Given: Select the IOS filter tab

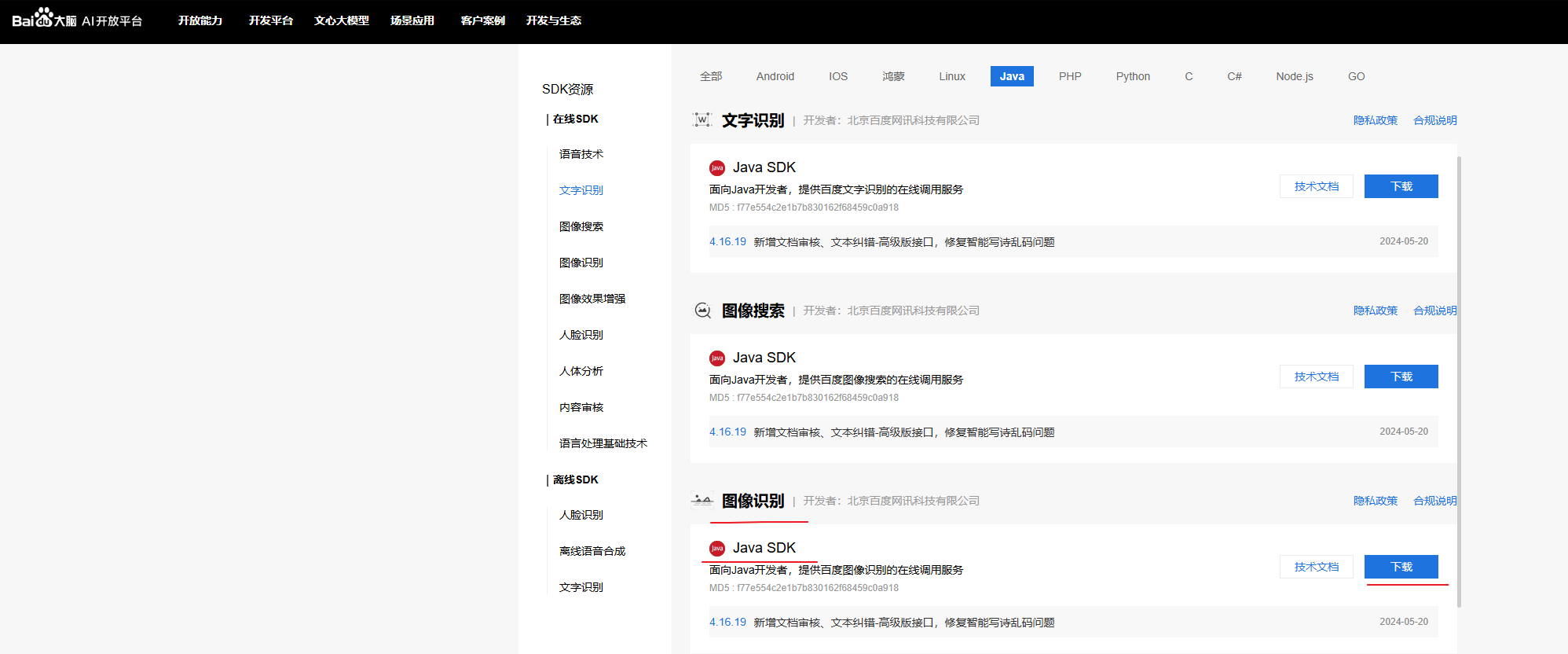Looking at the screenshot, I should pyautogui.click(x=838, y=76).
